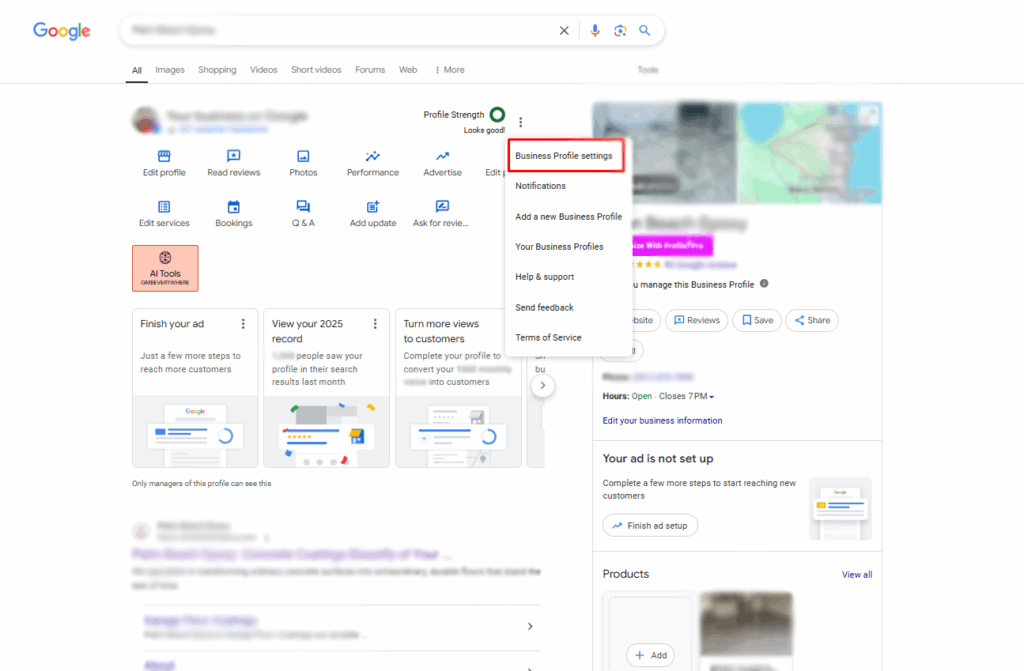Click the Finish ad setup button
This screenshot has height=671, width=1024.
650,525
